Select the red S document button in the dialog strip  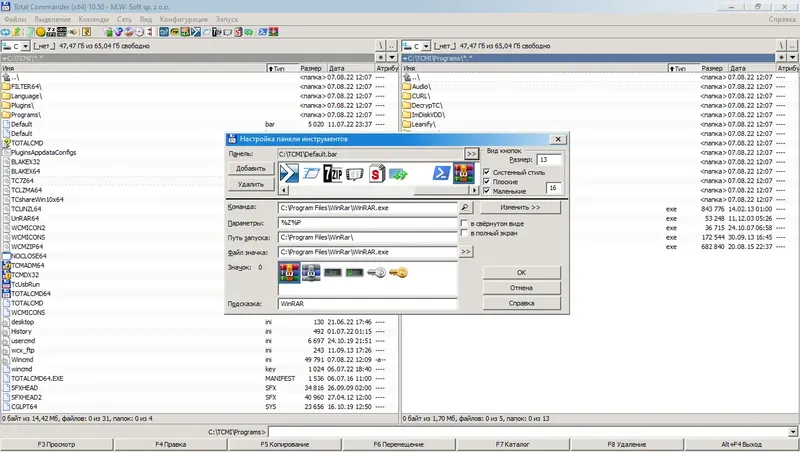pyautogui.click(x=377, y=173)
